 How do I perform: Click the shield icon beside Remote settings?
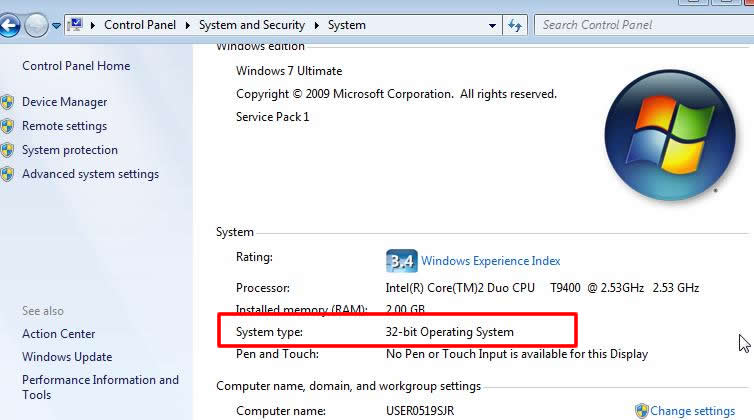pos(7,126)
